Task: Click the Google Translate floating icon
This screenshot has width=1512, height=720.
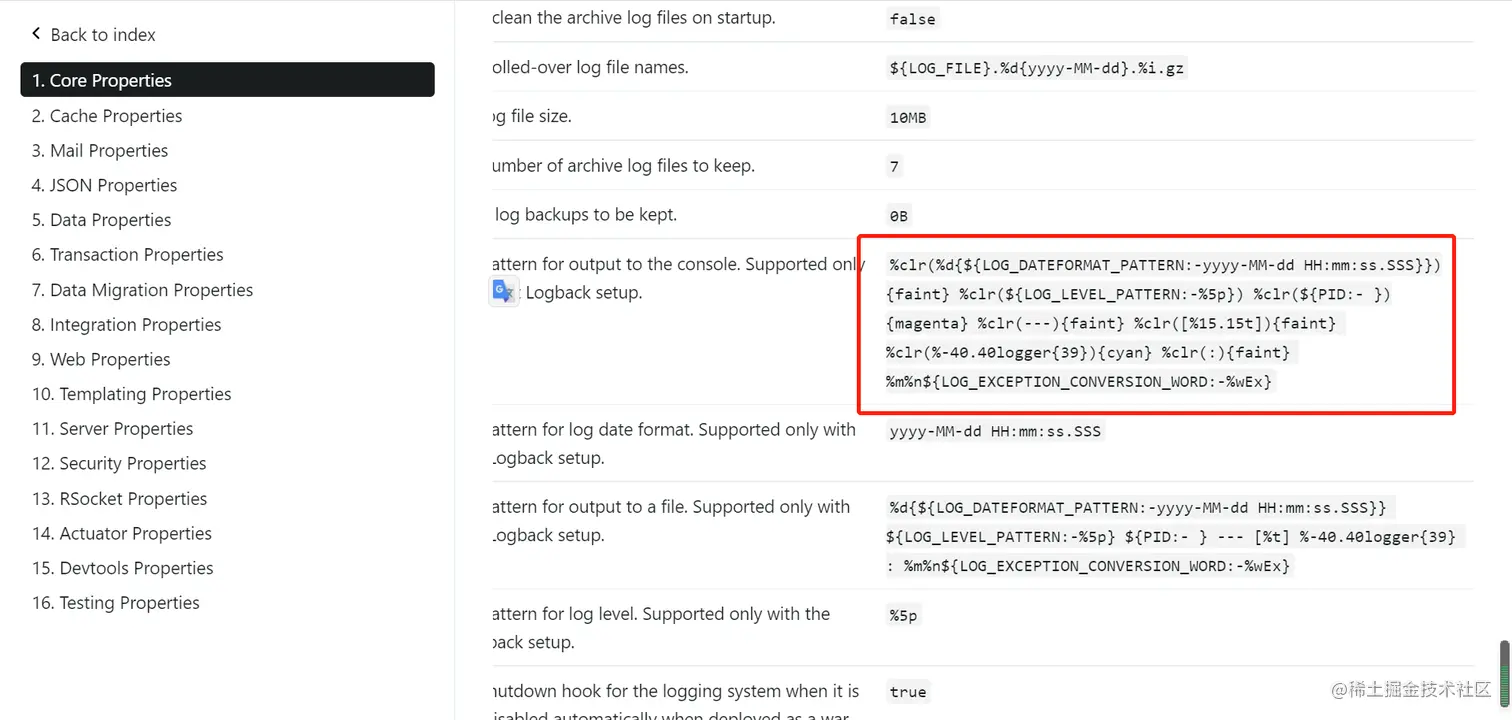Action: point(503,291)
